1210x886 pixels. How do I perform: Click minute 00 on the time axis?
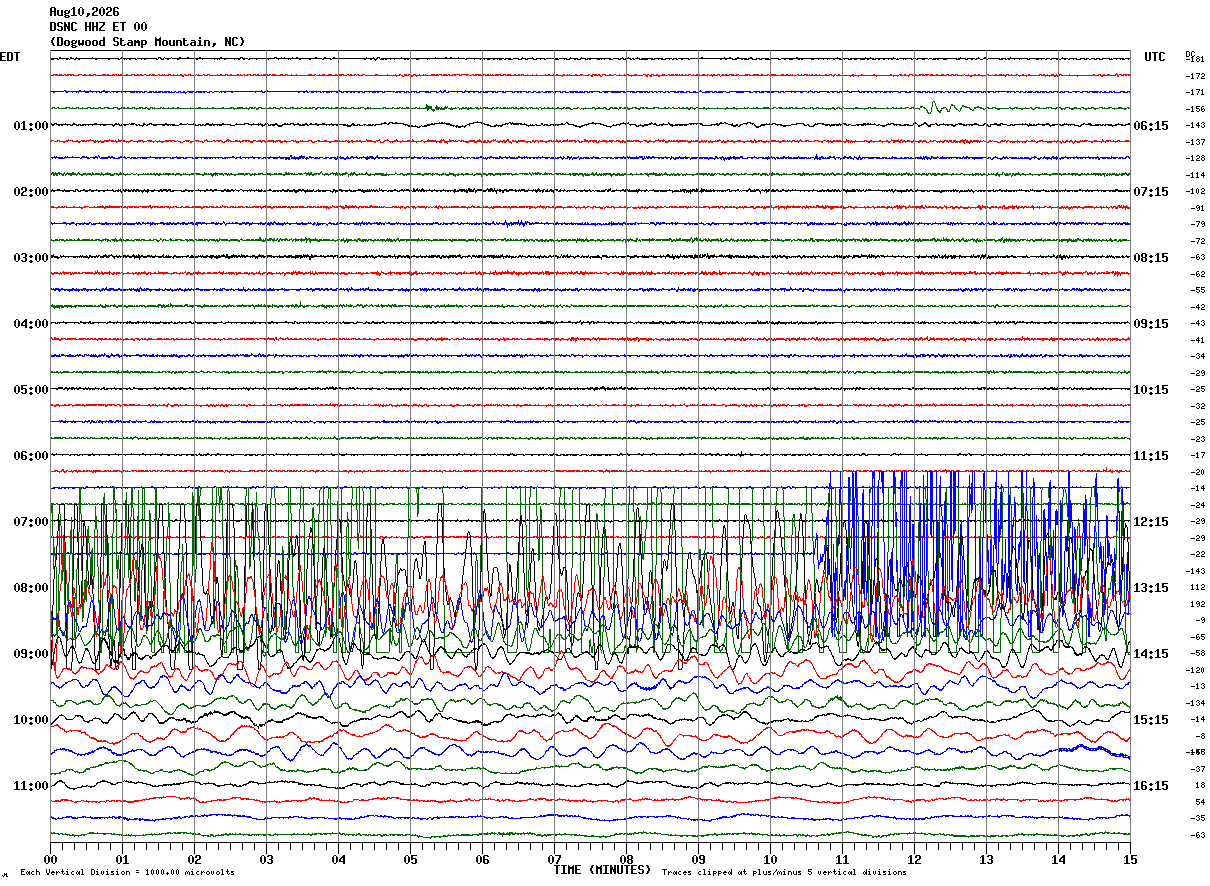50,859
